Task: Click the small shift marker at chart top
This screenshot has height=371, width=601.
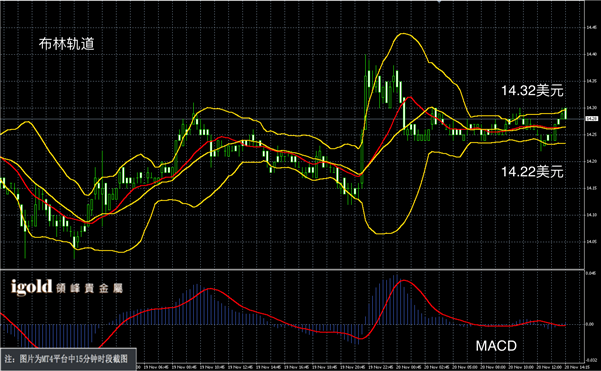Action: coord(440,1)
